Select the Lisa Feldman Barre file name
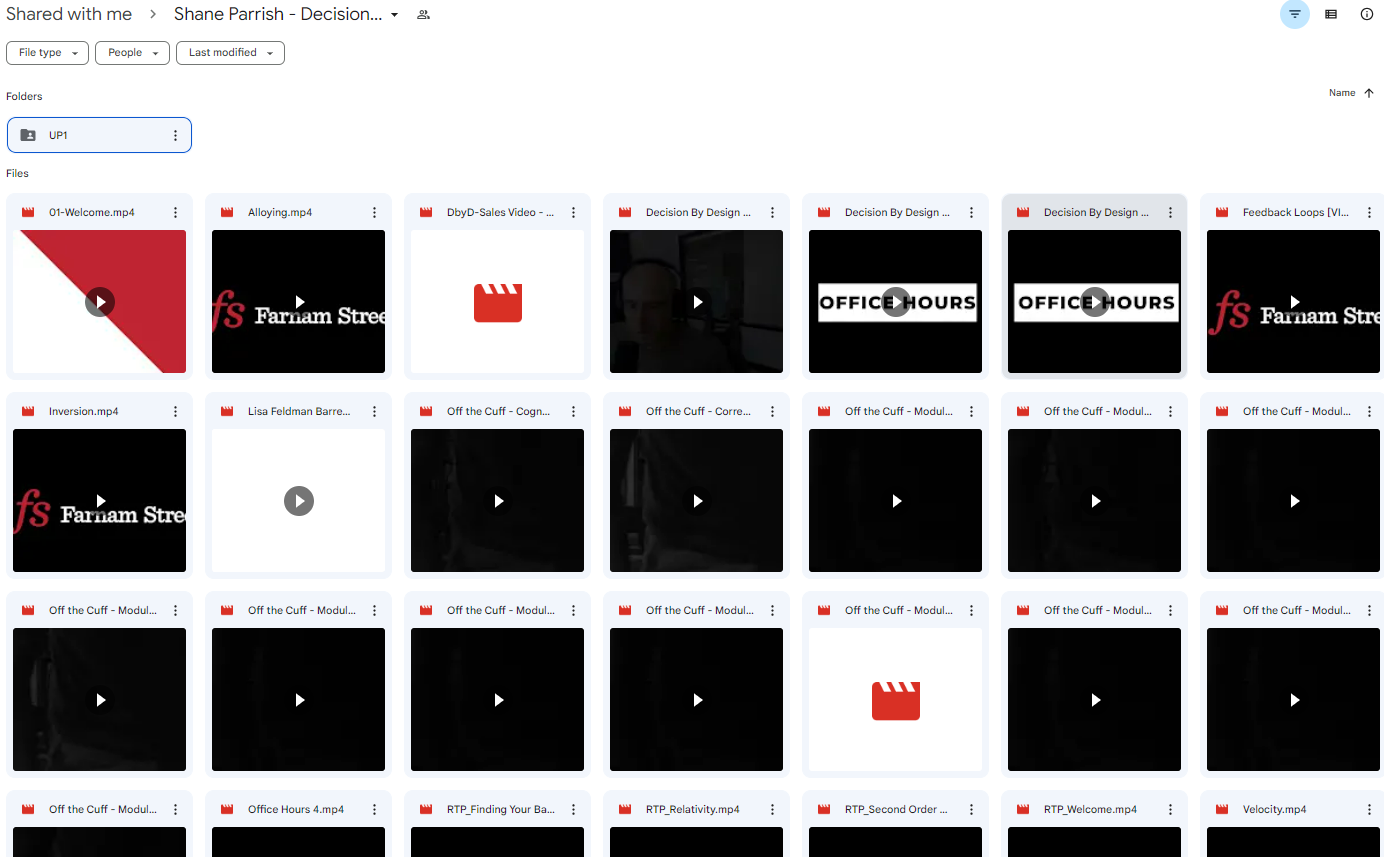The image size is (1384, 857). (299, 412)
